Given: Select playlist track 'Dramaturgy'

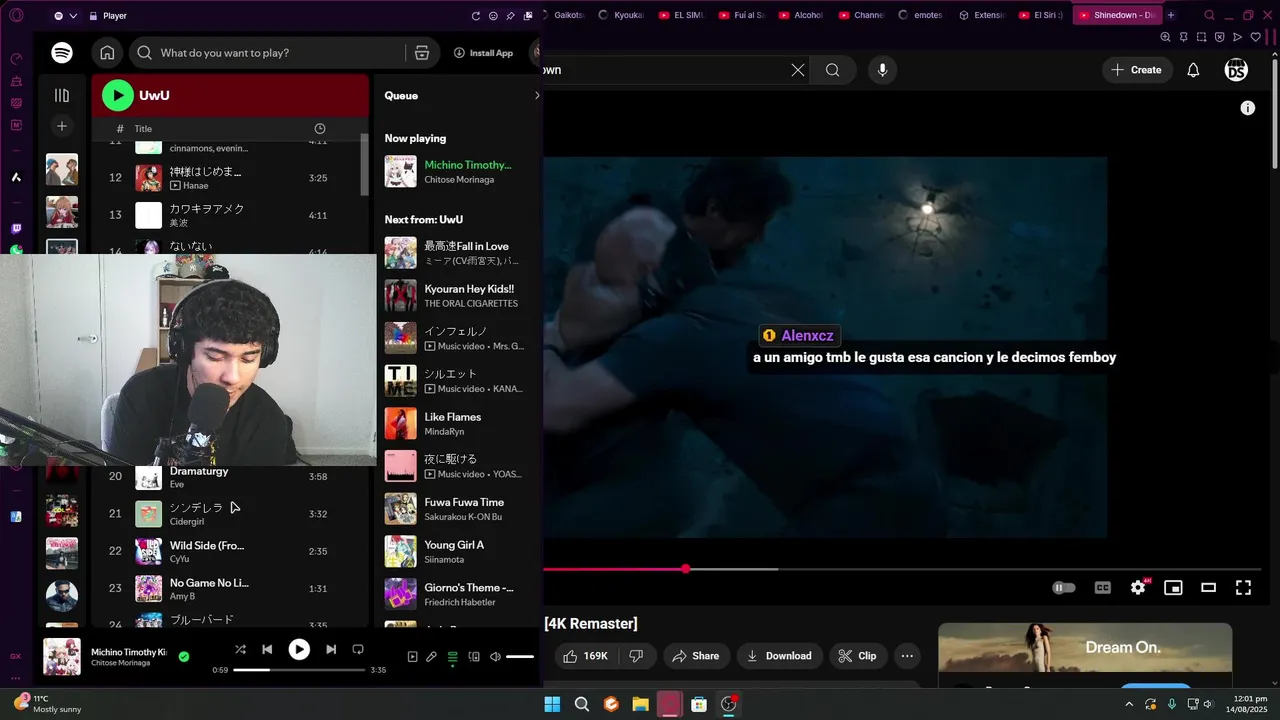Looking at the screenshot, I should pos(231,476).
